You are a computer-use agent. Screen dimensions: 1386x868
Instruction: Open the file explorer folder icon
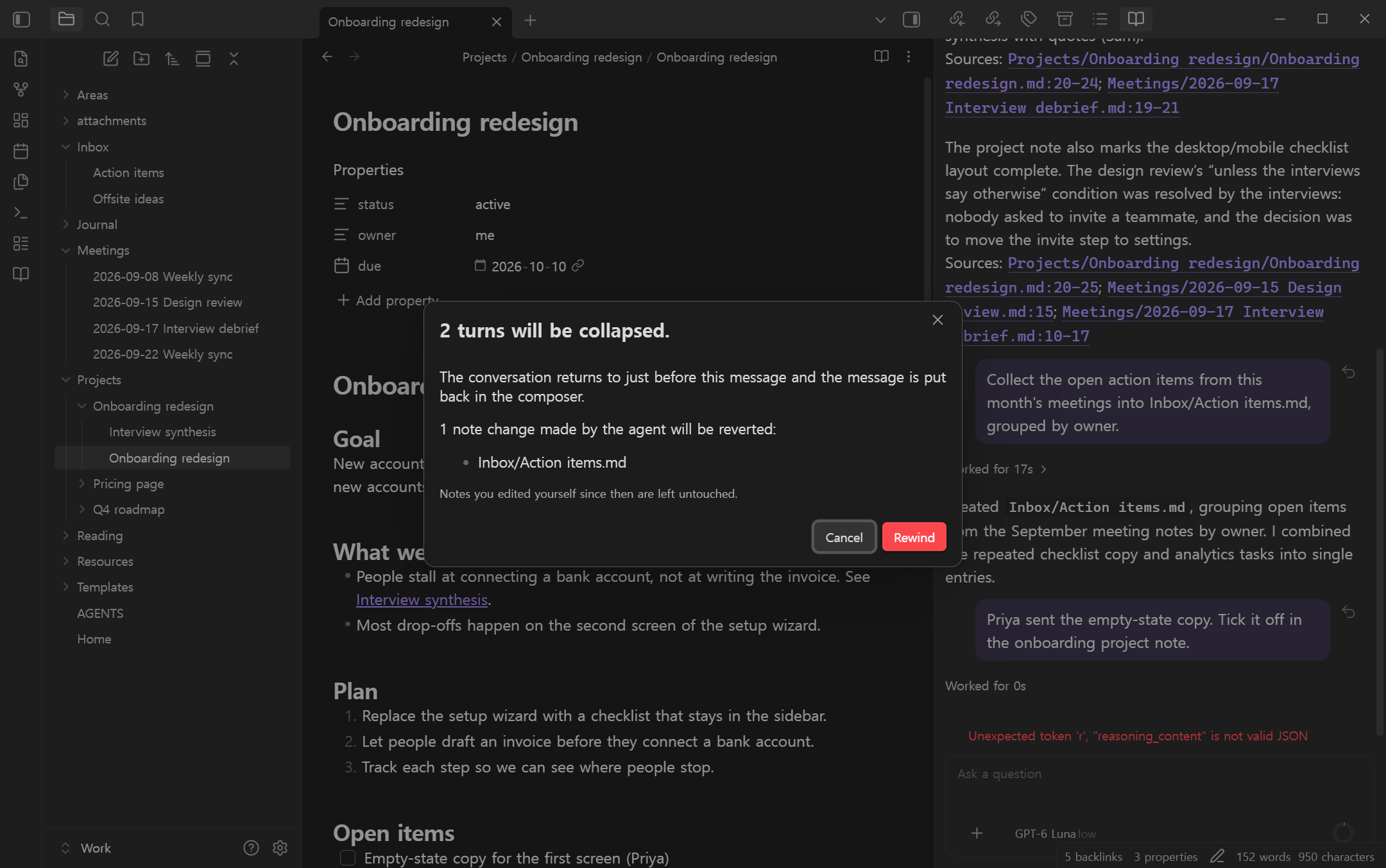(66, 19)
